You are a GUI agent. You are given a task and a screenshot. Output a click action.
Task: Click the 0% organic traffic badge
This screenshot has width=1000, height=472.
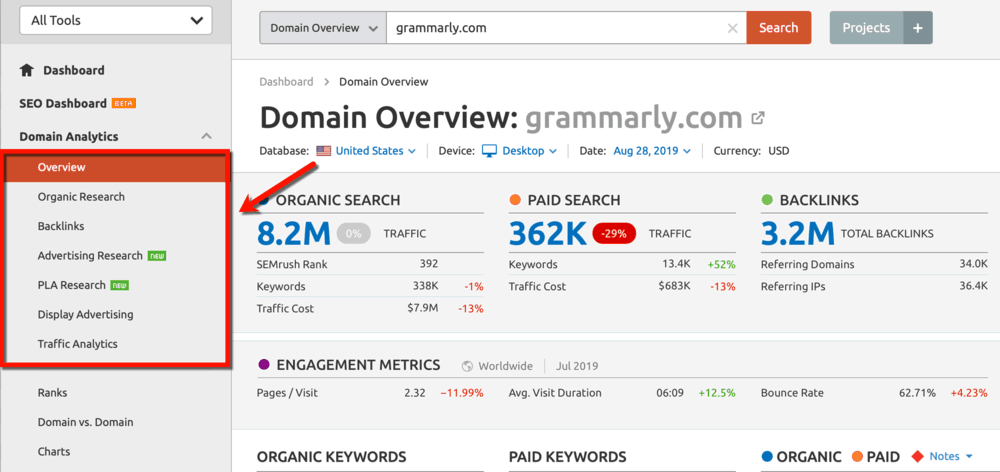pos(353,234)
